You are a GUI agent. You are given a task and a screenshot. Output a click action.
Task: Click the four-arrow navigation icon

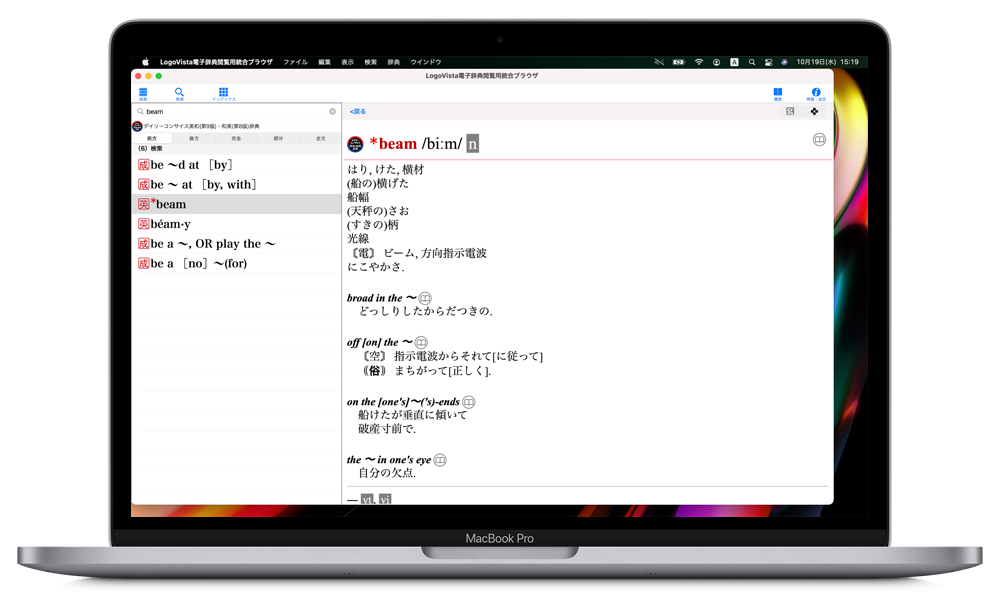click(814, 111)
